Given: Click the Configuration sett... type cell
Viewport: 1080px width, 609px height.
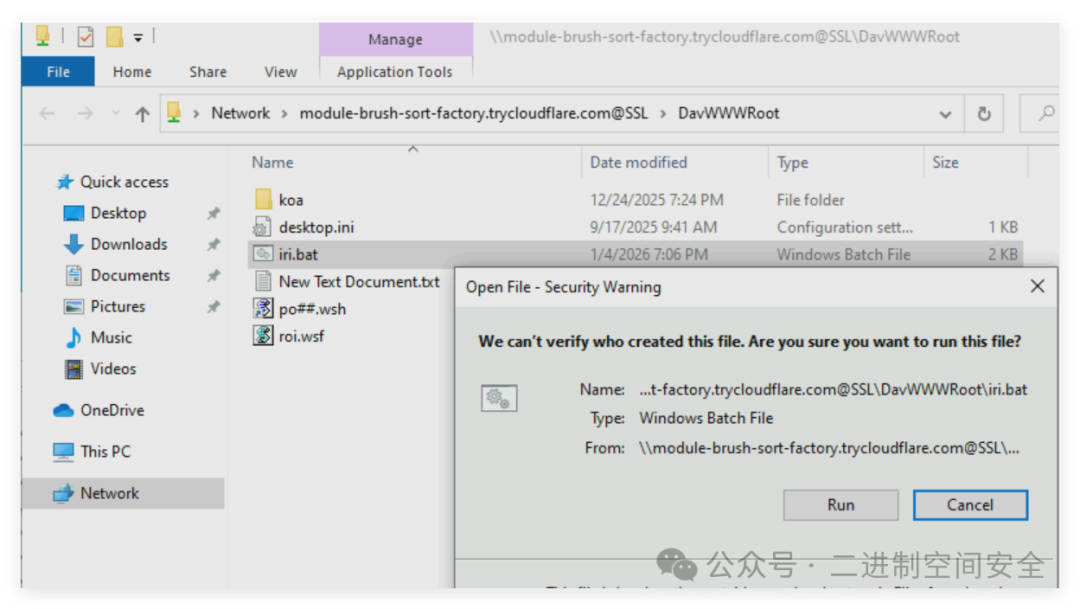Looking at the screenshot, I should 844,227.
